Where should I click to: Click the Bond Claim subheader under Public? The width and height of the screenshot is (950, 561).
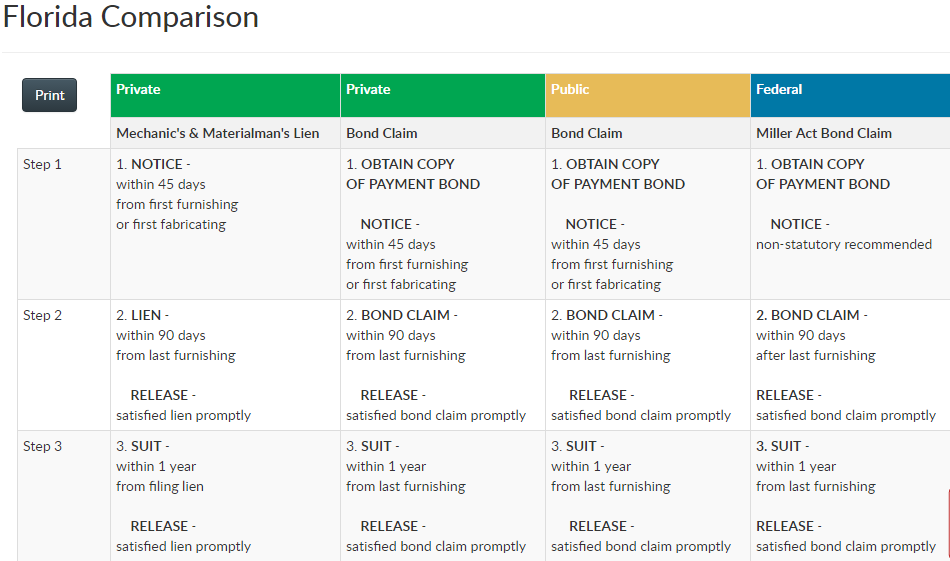tap(586, 133)
